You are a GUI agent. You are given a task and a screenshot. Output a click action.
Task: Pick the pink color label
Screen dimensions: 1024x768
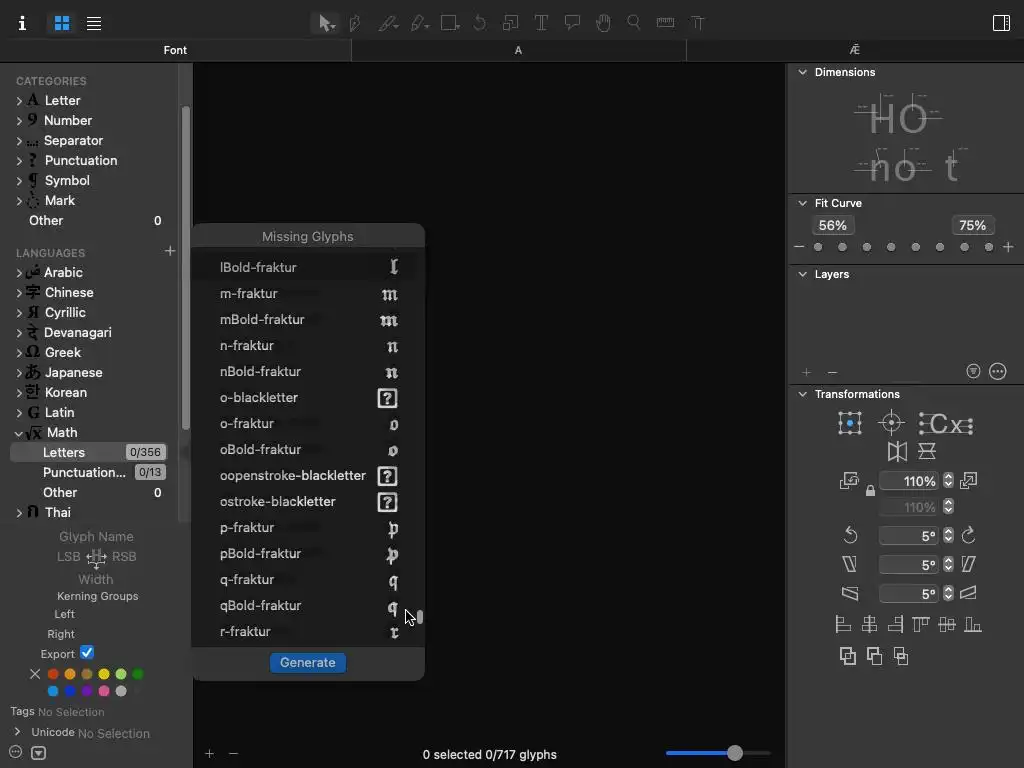[x=104, y=691]
